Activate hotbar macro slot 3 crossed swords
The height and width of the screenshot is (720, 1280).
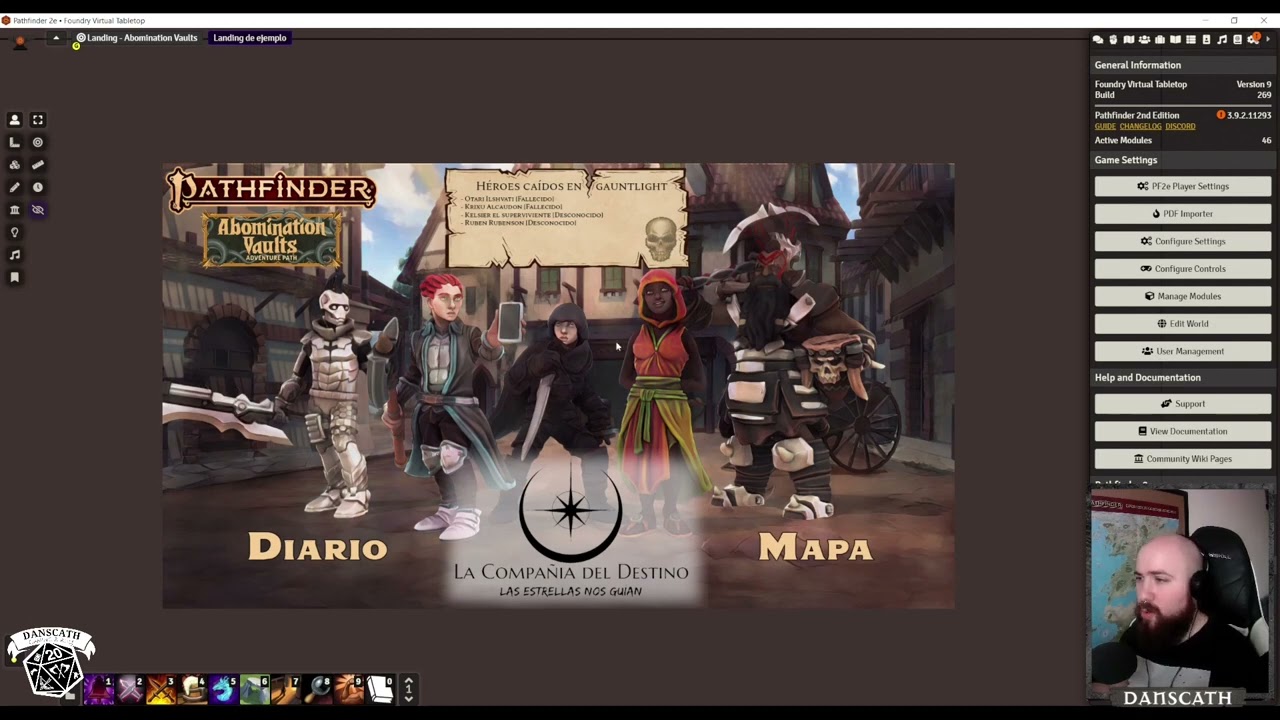(x=161, y=690)
